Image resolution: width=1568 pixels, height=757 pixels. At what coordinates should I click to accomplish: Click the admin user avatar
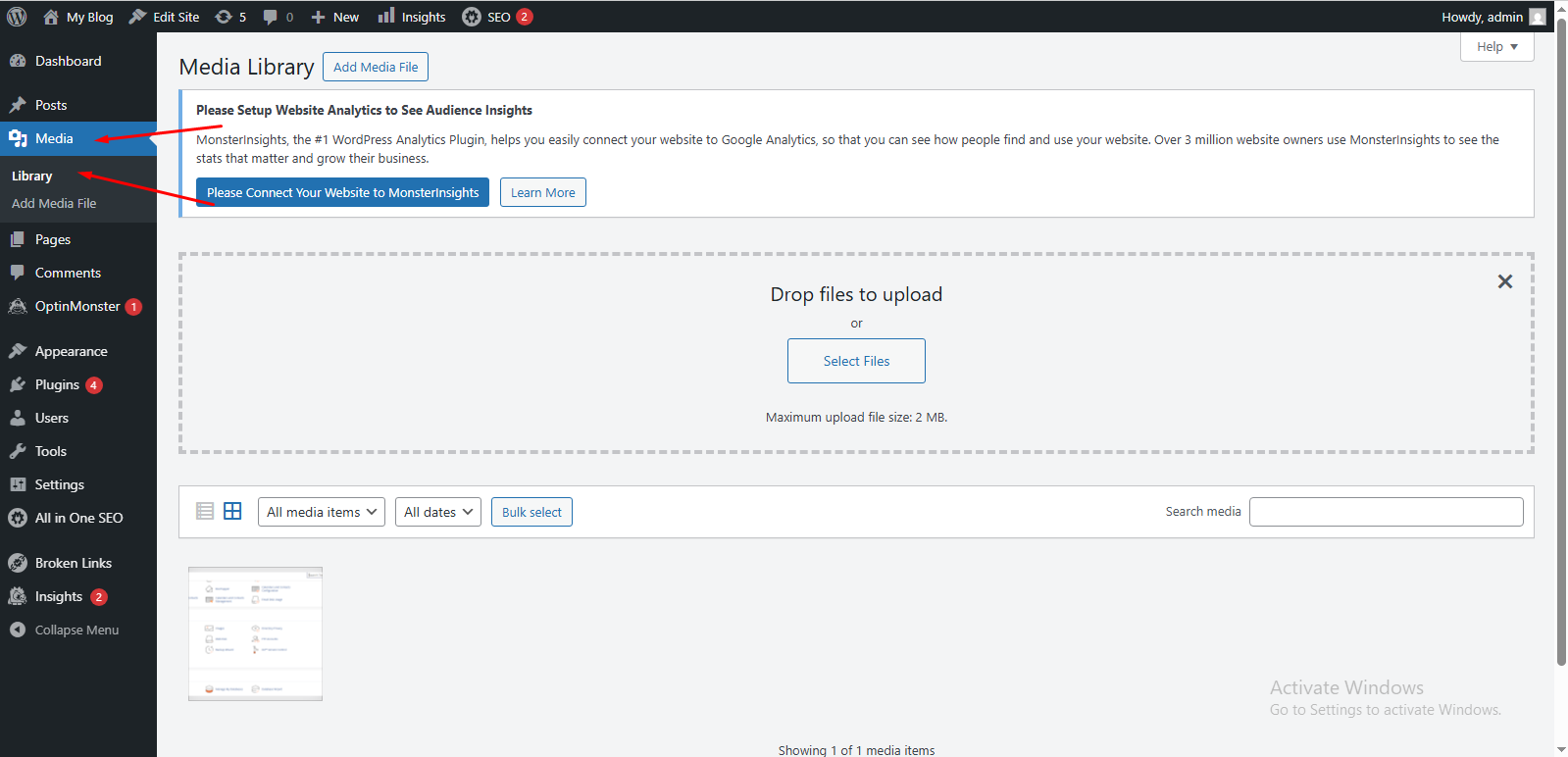coord(1537,17)
